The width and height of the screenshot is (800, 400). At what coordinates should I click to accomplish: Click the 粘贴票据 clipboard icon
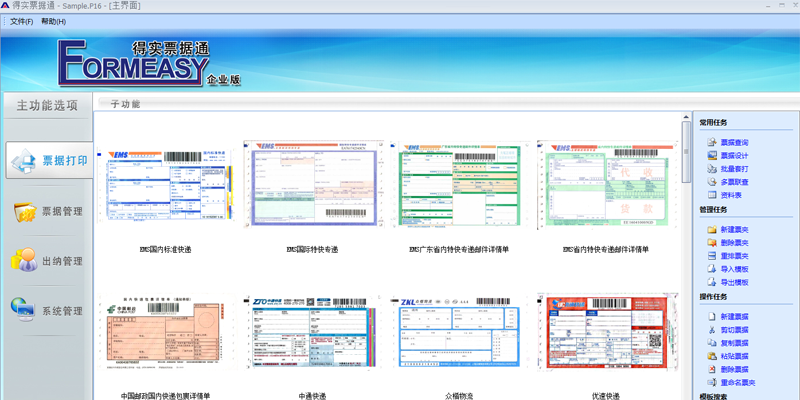[712, 356]
